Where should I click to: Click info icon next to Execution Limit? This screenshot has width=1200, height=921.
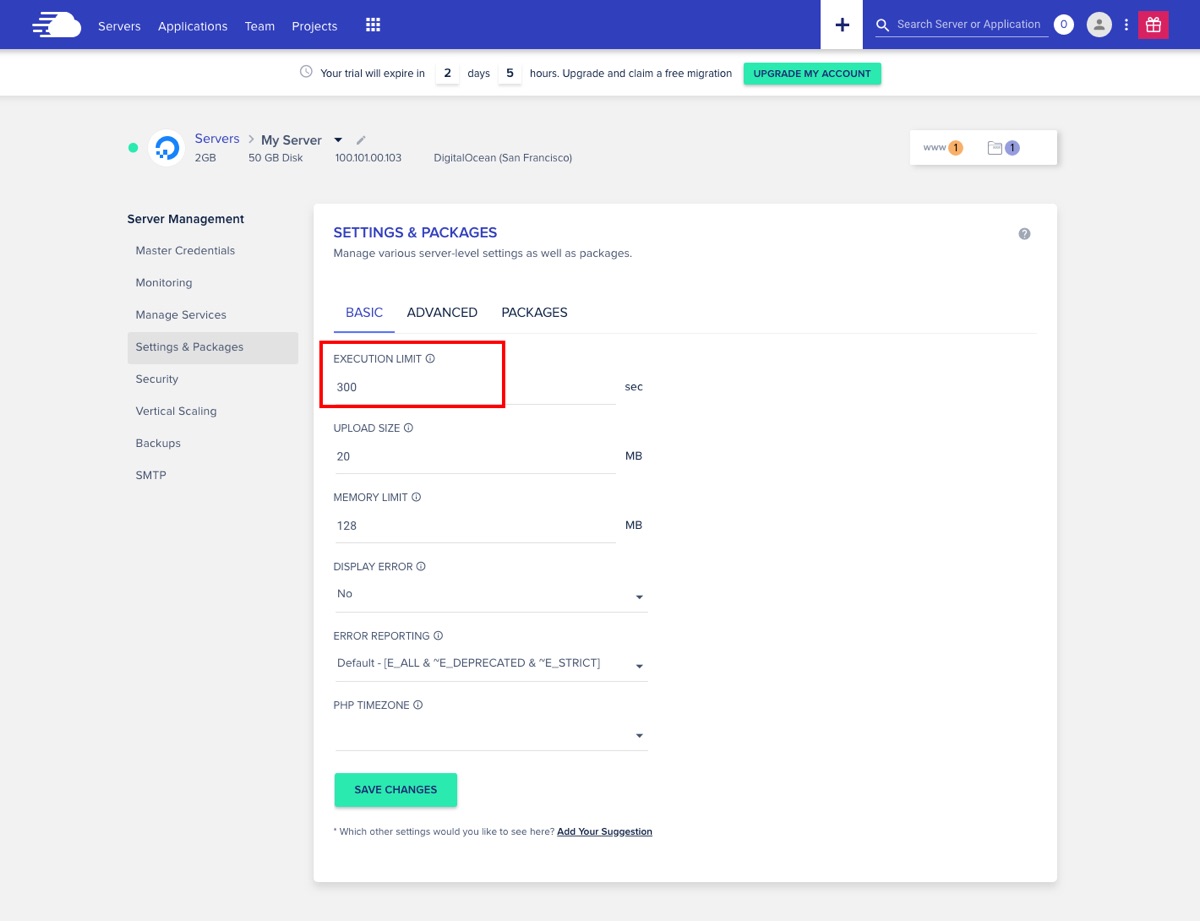point(430,358)
